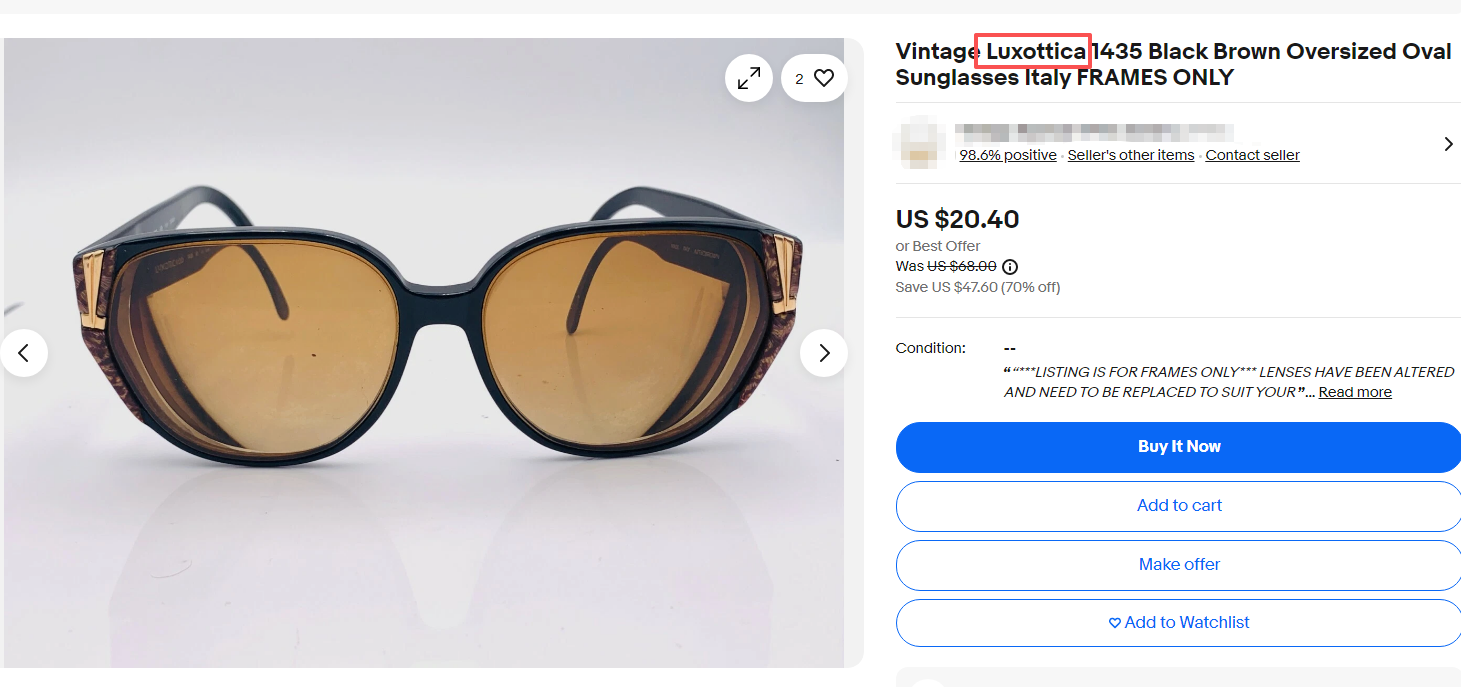
Task: Open the blurred seller name link
Action: click(1093, 132)
